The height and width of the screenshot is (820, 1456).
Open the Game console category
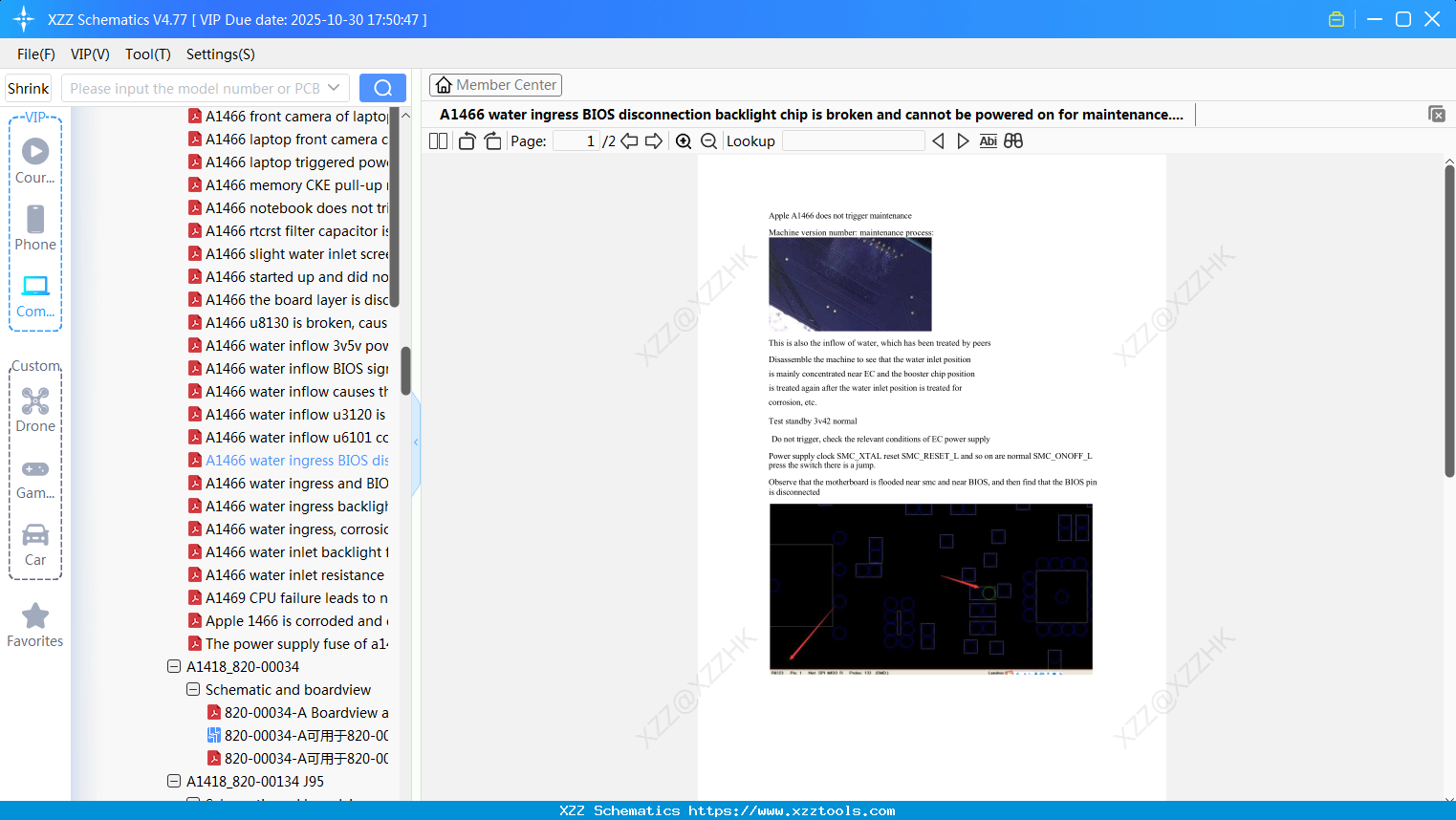coord(35,478)
